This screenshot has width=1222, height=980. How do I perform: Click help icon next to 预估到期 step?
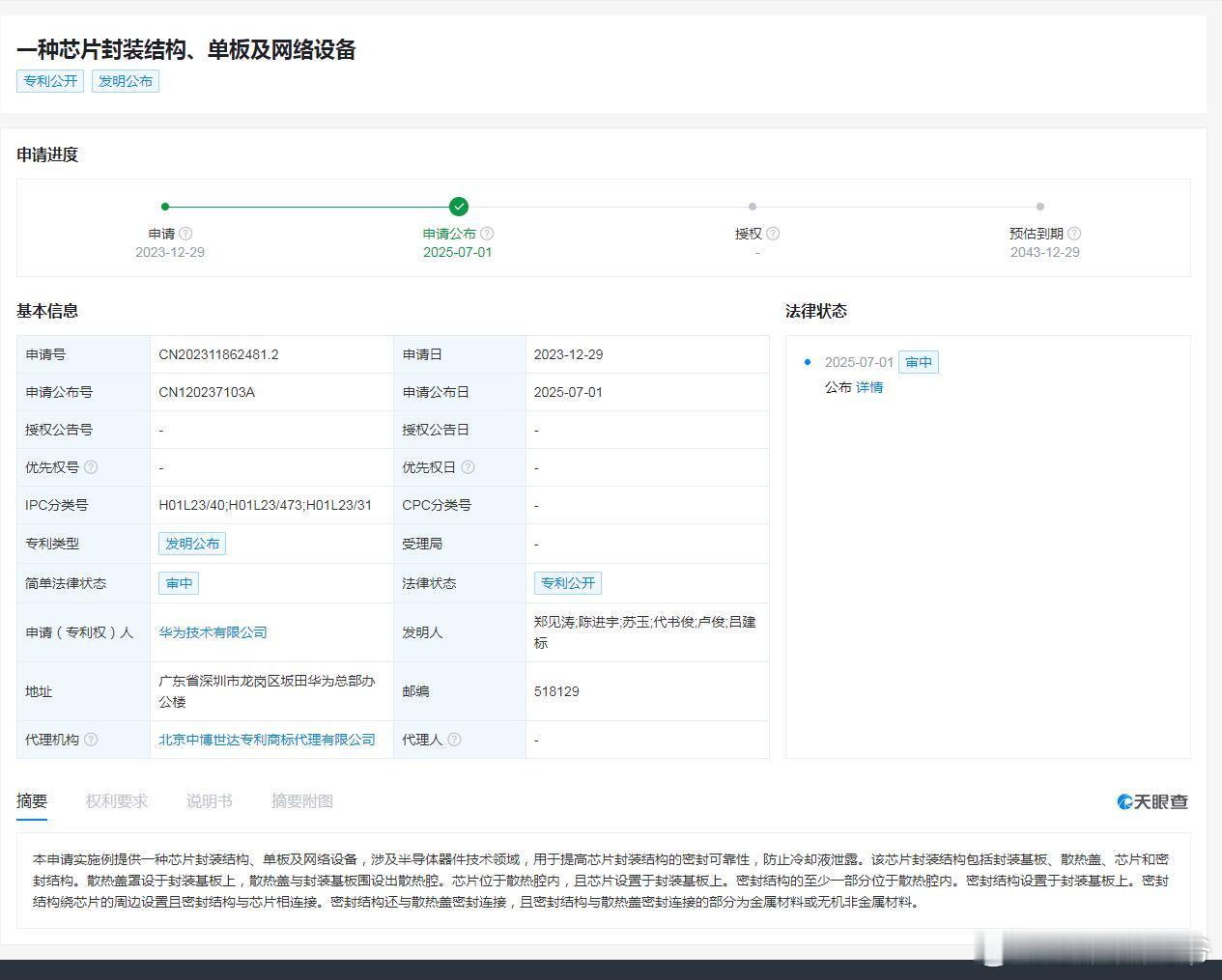pyautogui.click(x=1074, y=234)
